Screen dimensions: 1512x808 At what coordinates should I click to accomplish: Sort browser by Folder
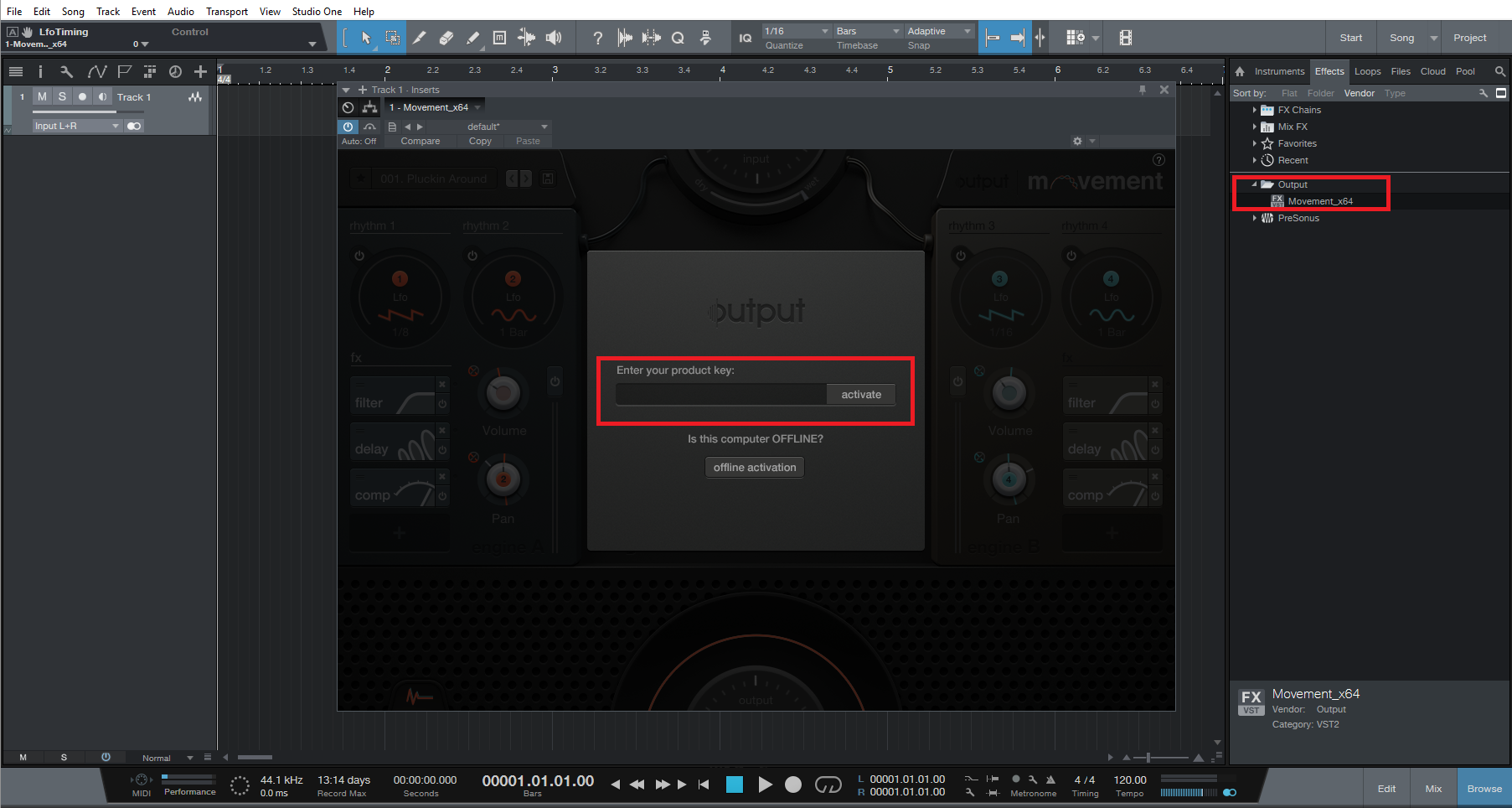[1320, 93]
